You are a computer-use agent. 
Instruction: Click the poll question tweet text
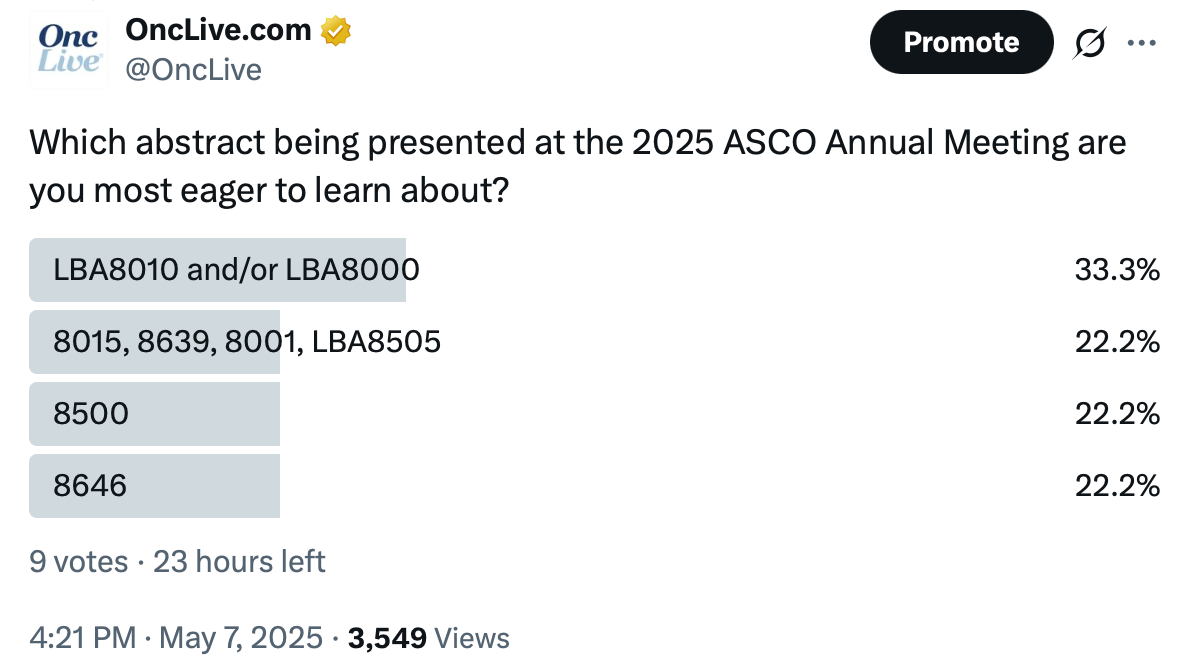pyautogui.click(x=578, y=166)
